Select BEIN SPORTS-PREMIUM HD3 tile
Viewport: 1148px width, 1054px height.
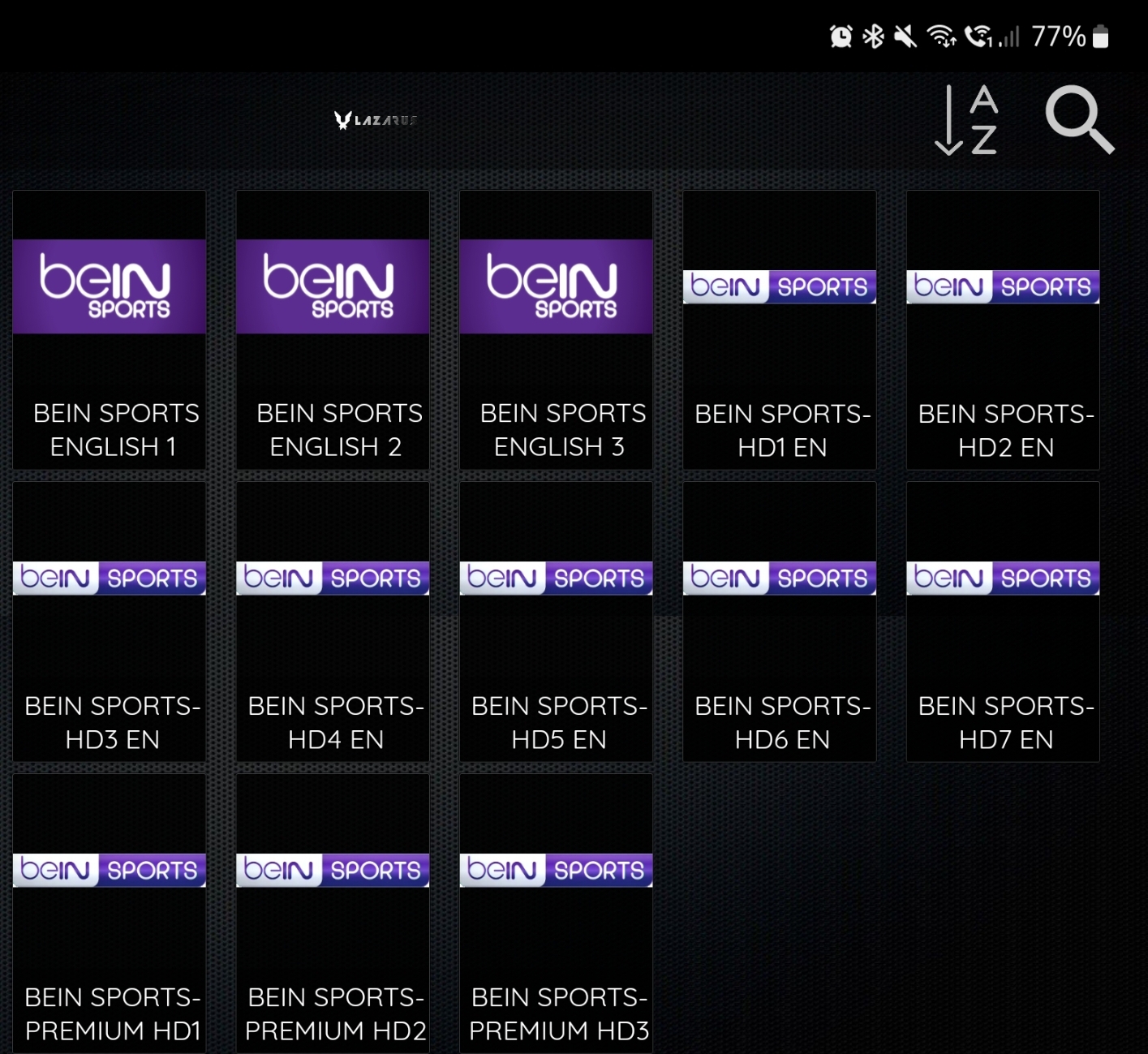[556, 914]
